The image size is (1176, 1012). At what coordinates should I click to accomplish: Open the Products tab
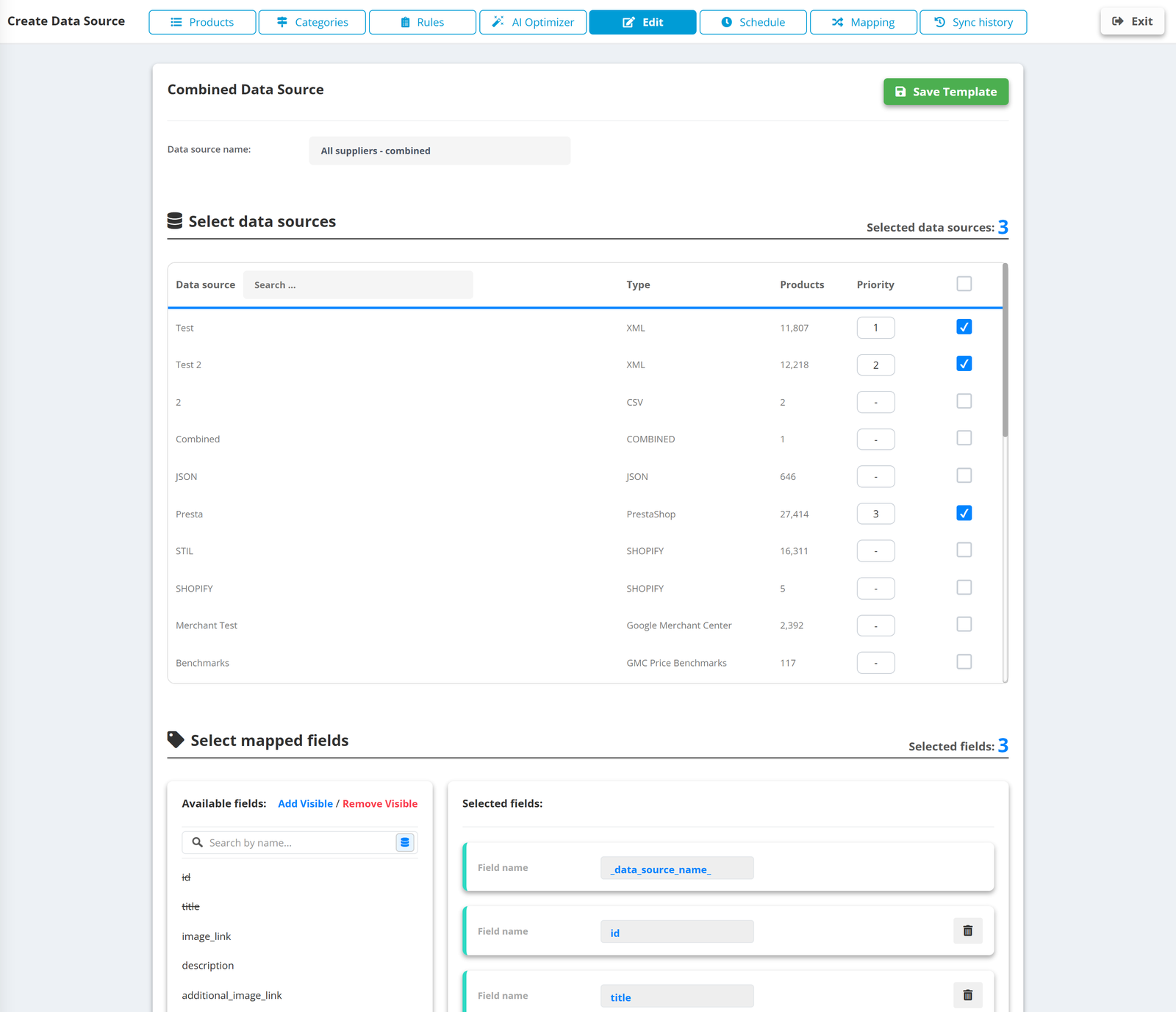pyautogui.click(x=202, y=22)
